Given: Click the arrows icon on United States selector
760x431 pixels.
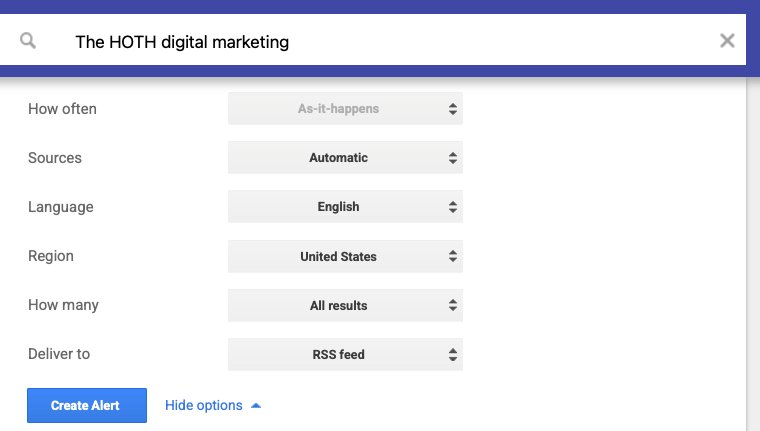Looking at the screenshot, I should tap(452, 257).
